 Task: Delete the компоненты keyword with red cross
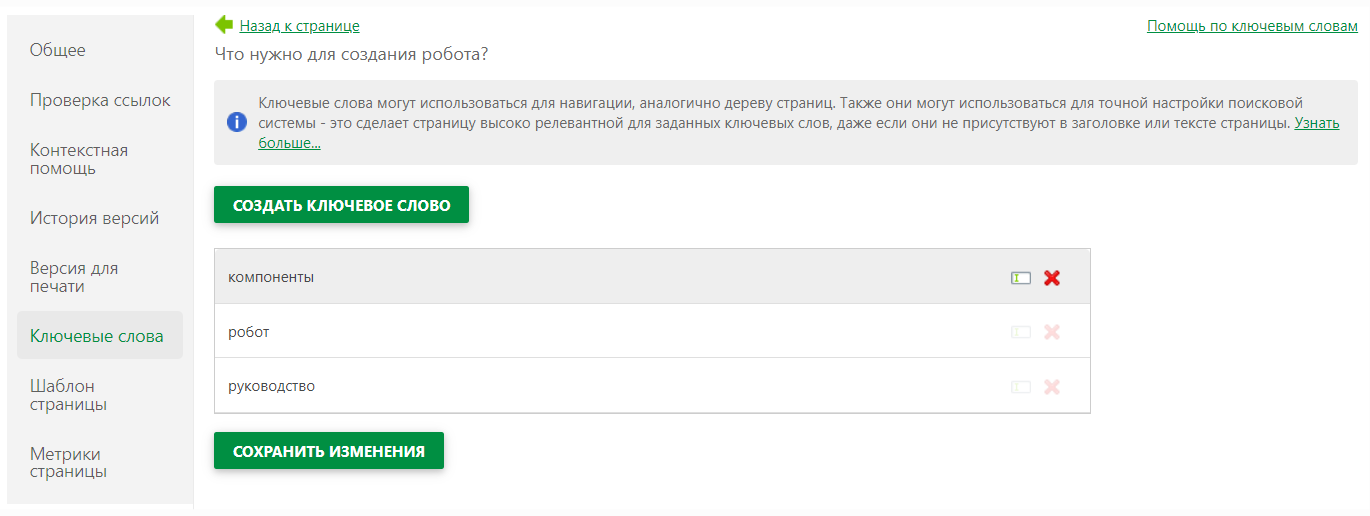click(1052, 278)
